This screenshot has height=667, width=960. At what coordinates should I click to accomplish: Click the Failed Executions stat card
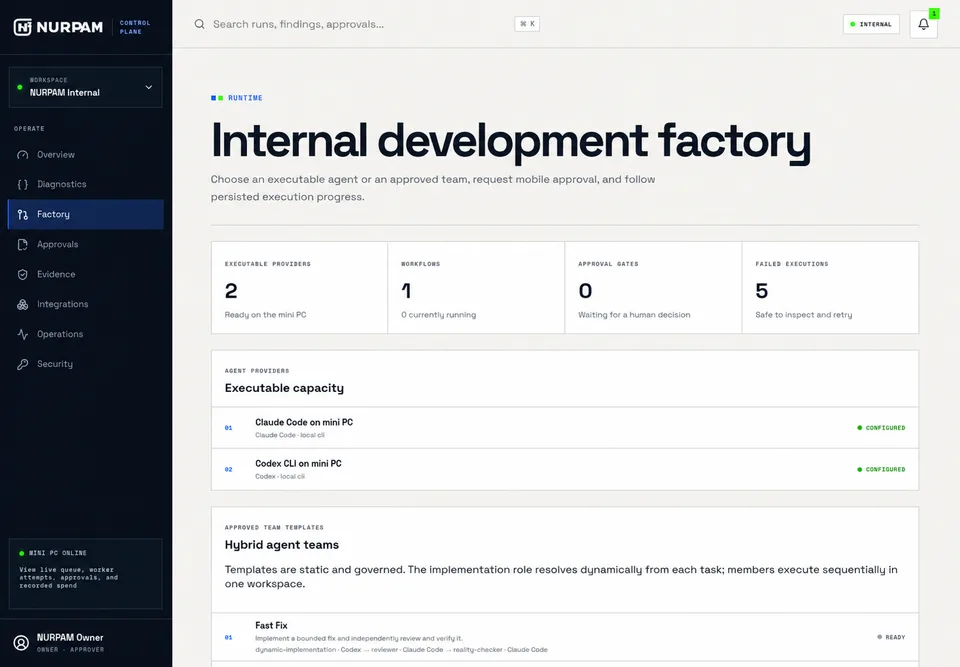point(830,288)
